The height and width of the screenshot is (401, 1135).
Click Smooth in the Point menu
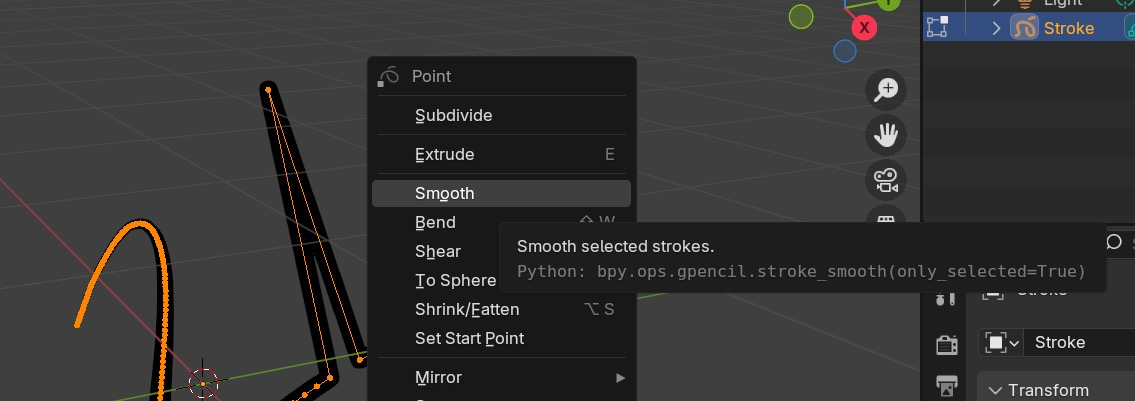(445, 193)
